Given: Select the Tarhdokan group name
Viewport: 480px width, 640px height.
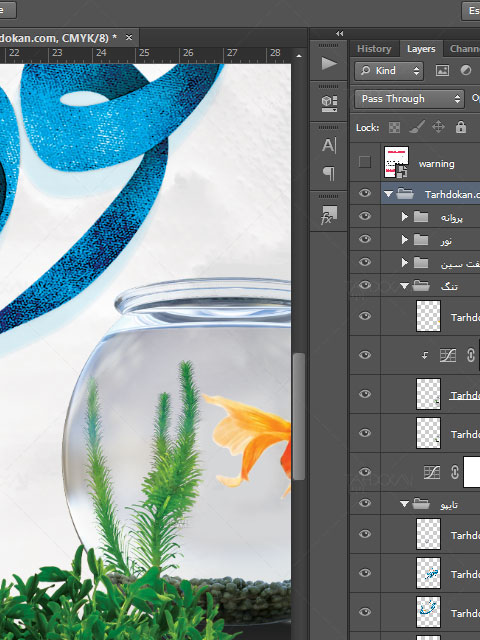Looking at the screenshot, I should pos(452,194).
